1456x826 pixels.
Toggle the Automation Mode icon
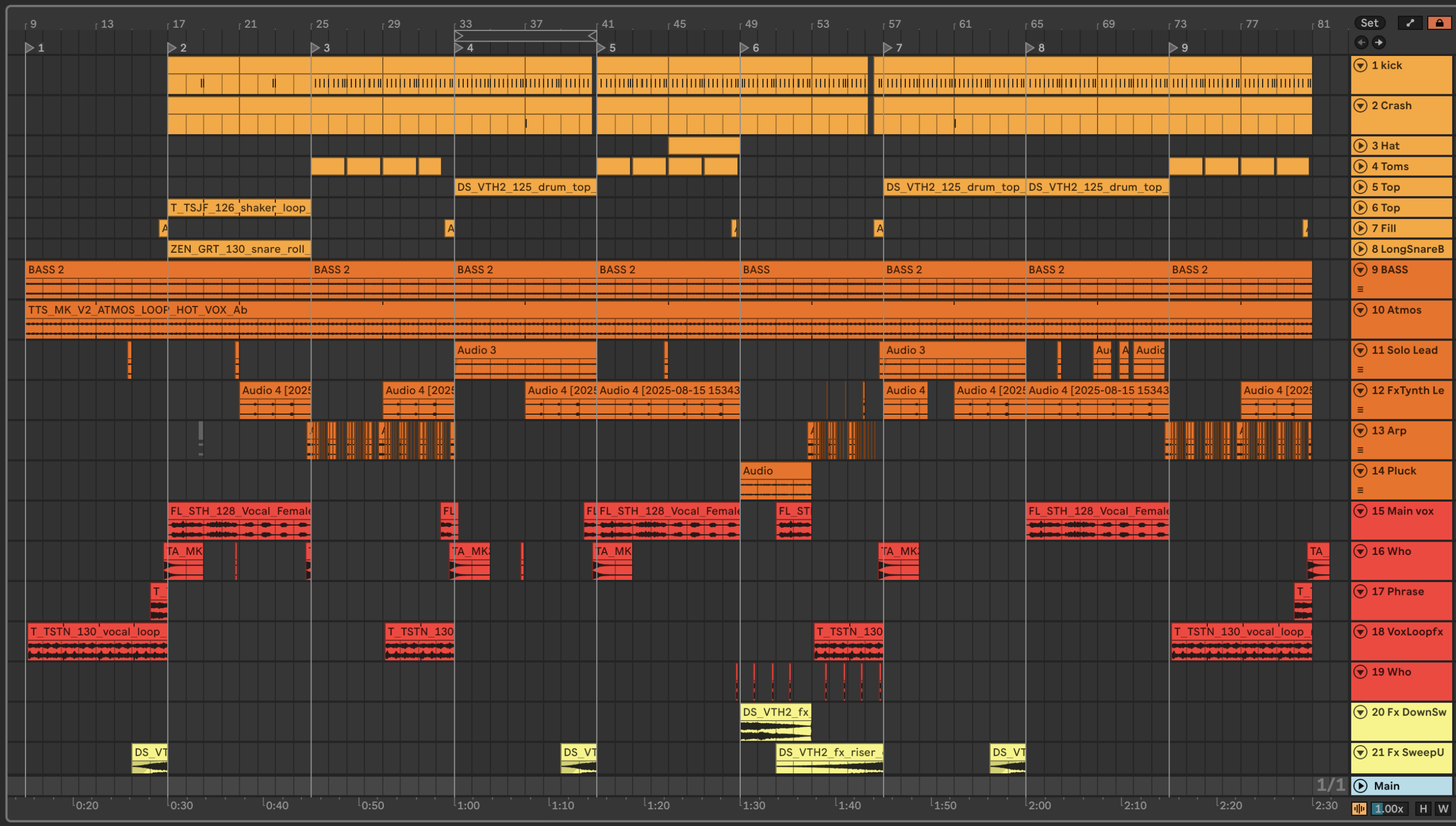tap(1410, 23)
